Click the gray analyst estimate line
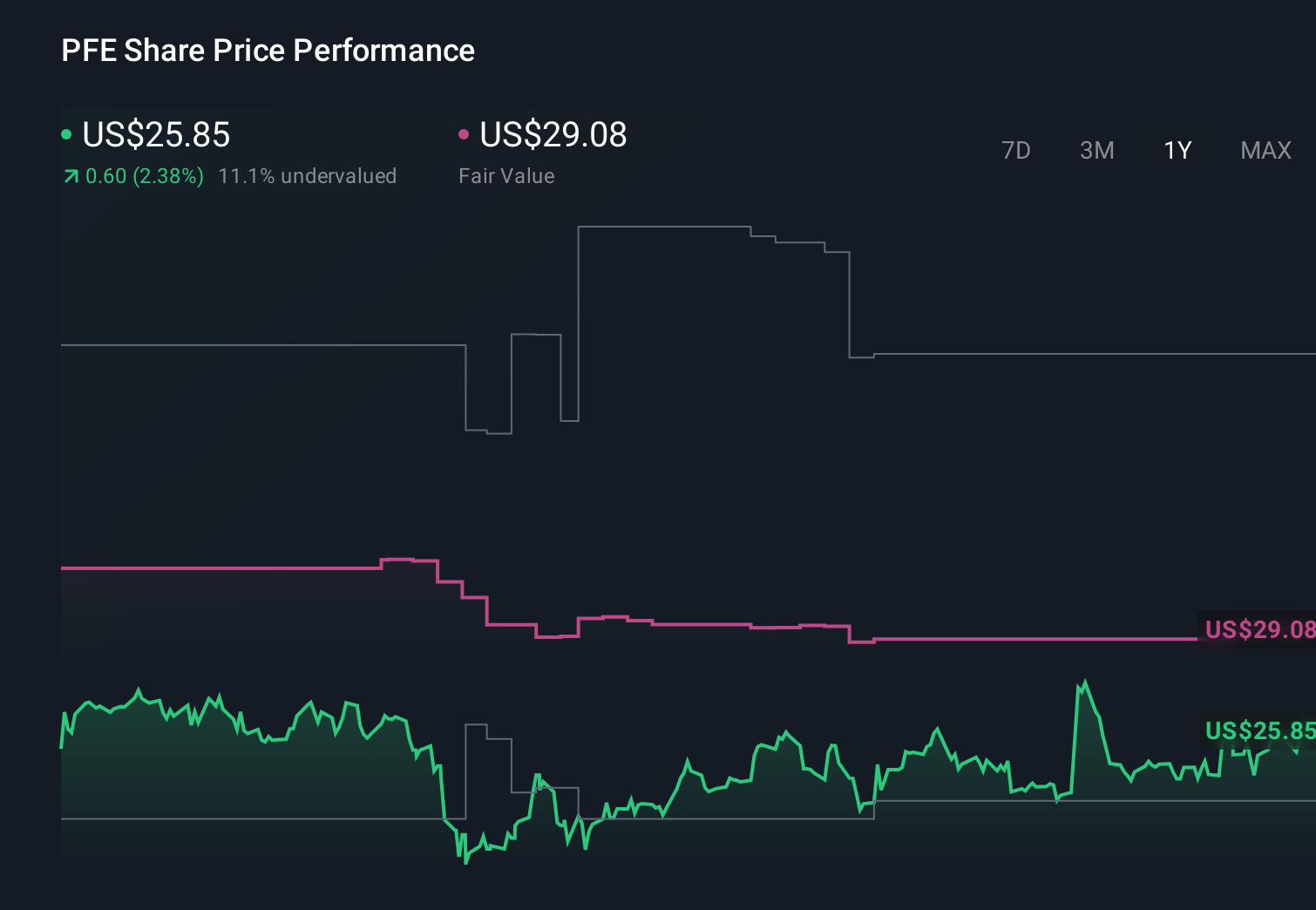Screen dimensions: 1316x910 (x=261, y=345)
